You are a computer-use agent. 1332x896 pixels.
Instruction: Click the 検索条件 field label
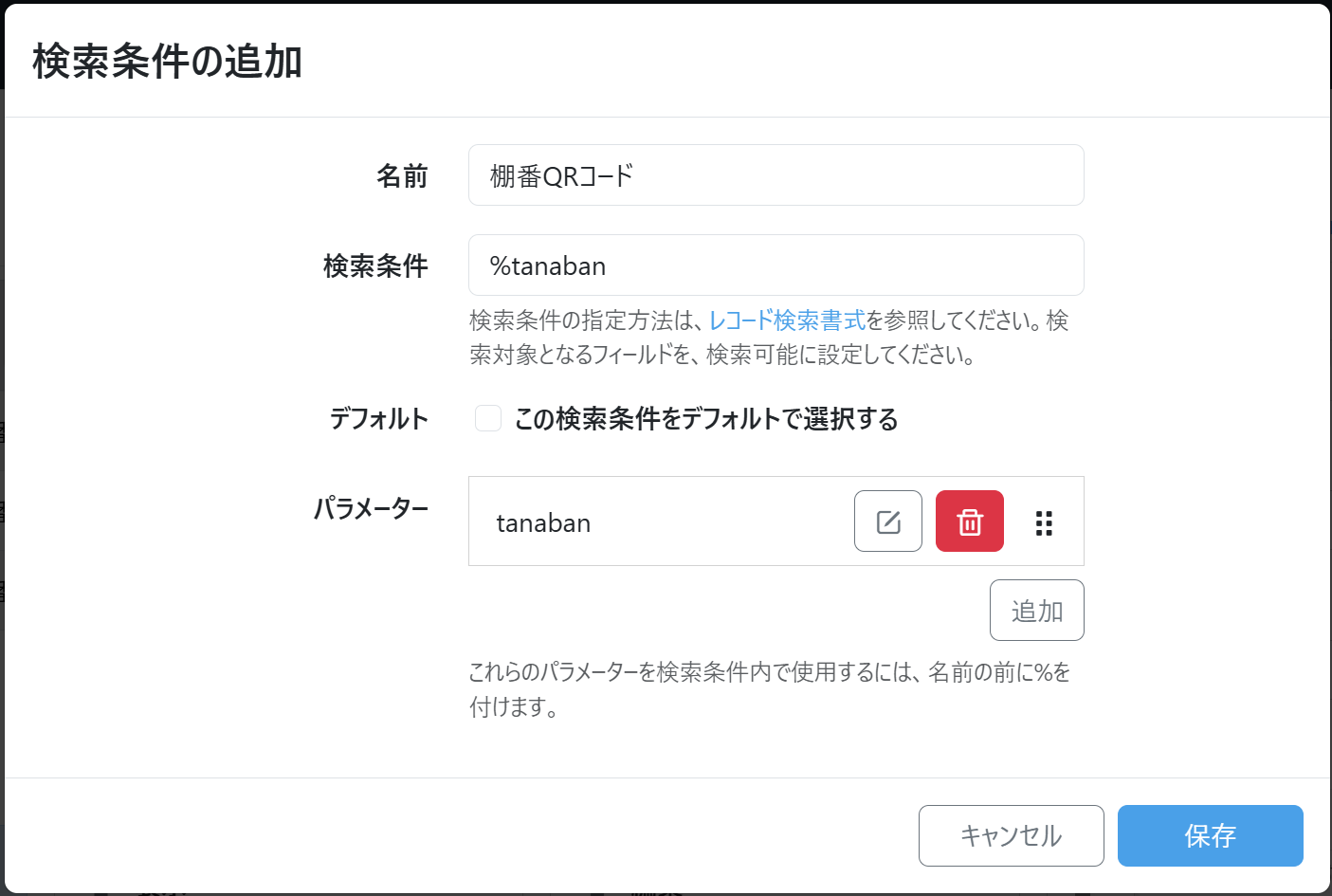pyautogui.click(x=375, y=266)
